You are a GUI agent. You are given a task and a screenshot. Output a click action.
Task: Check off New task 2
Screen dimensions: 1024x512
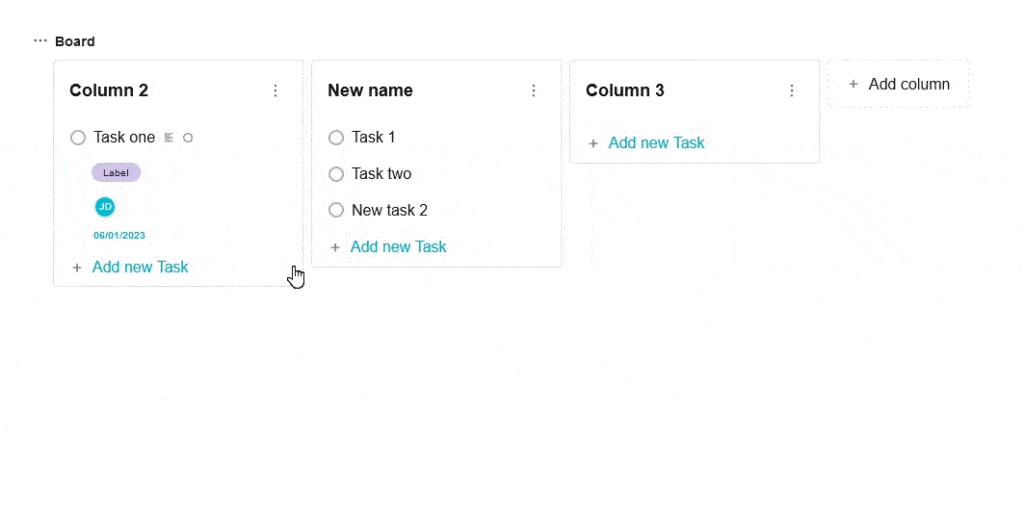point(336,210)
